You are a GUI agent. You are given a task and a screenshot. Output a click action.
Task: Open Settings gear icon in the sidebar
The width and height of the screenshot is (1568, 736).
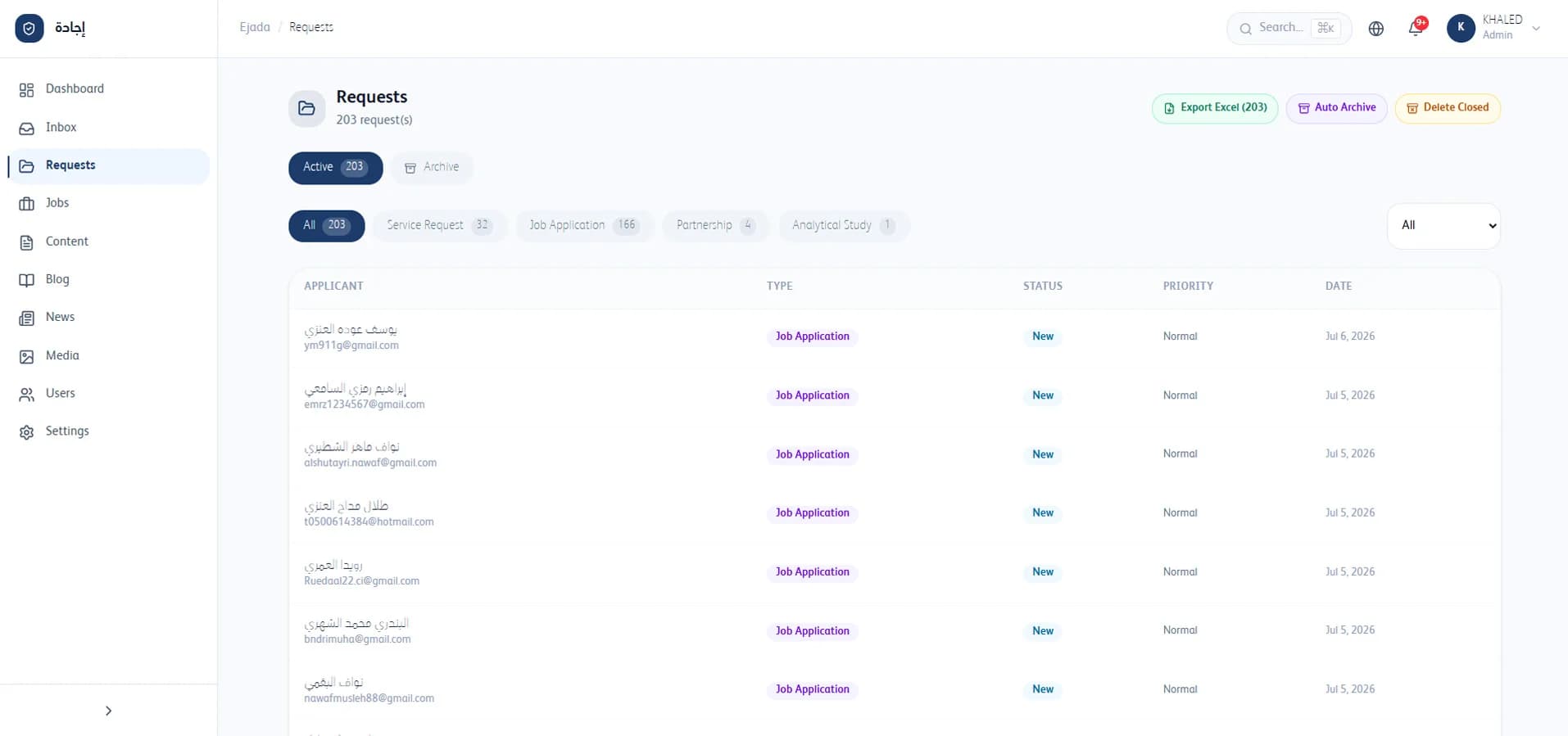click(27, 432)
